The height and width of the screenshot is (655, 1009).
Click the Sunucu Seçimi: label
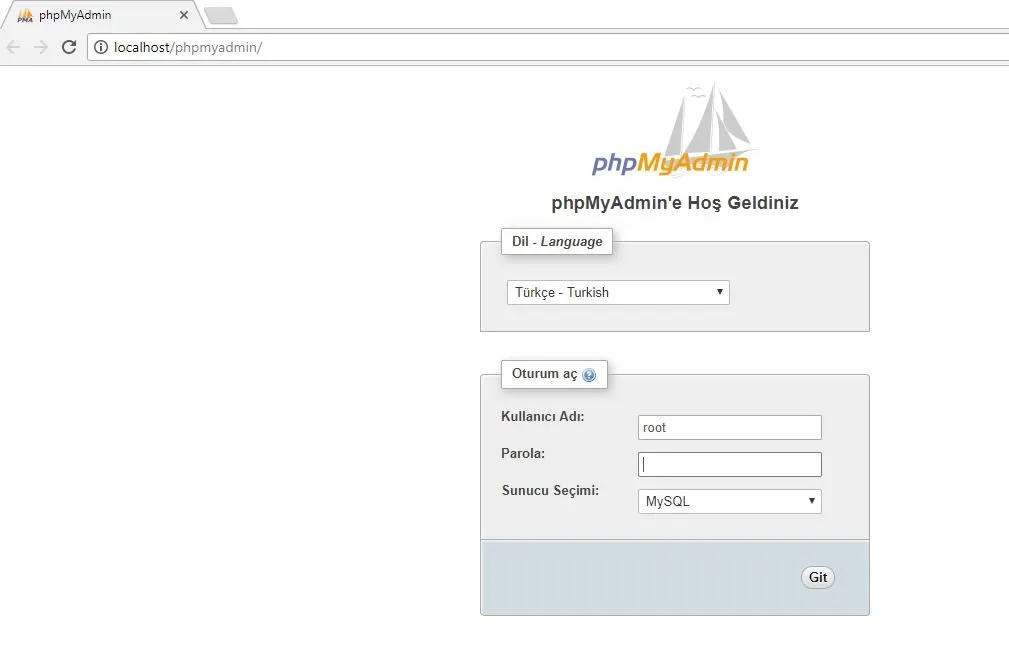click(550, 490)
